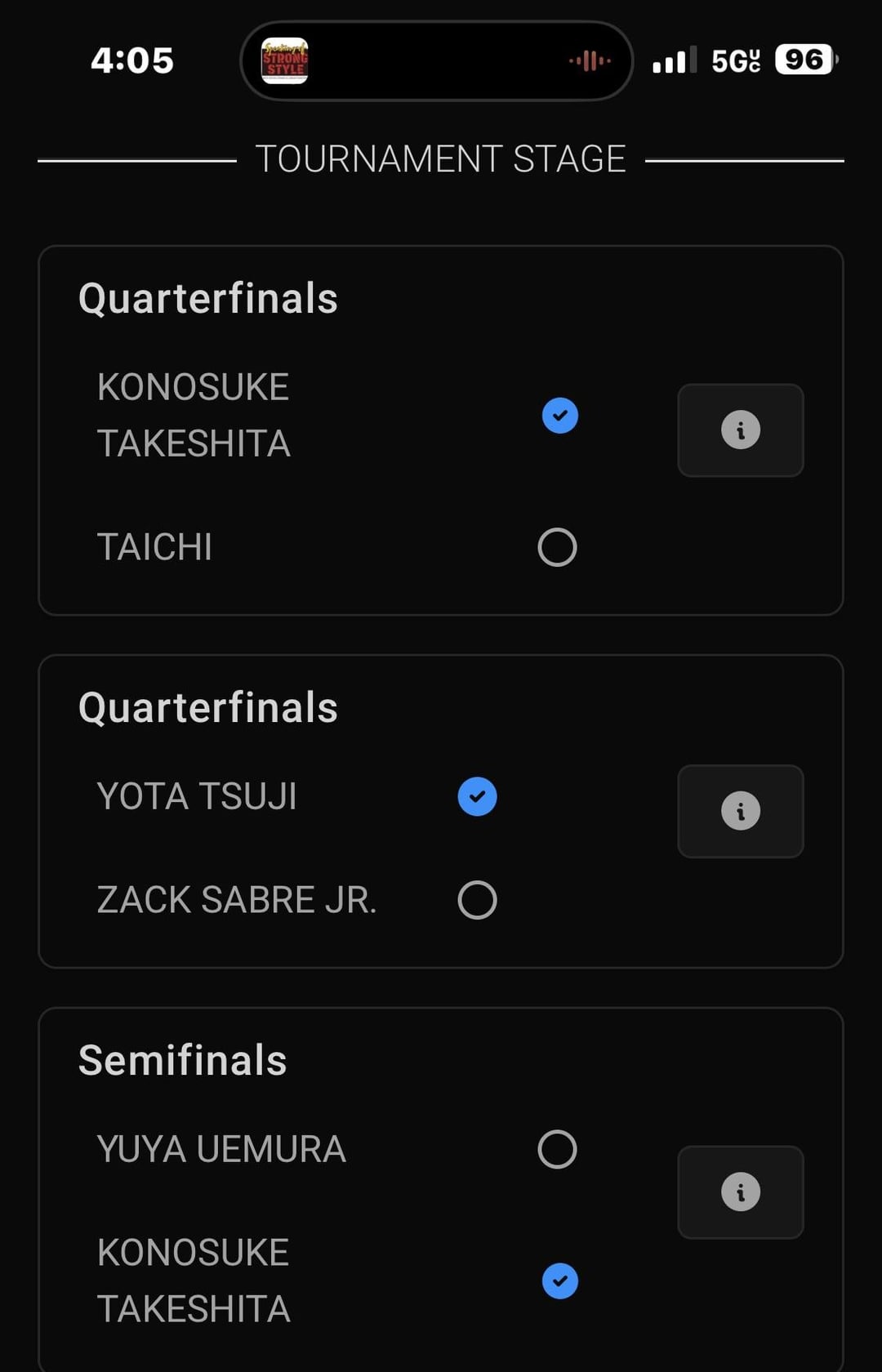Select Zack Sabre Jr. as quarterfinal winner
The image size is (882, 1372).
pyautogui.click(x=478, y=900)
